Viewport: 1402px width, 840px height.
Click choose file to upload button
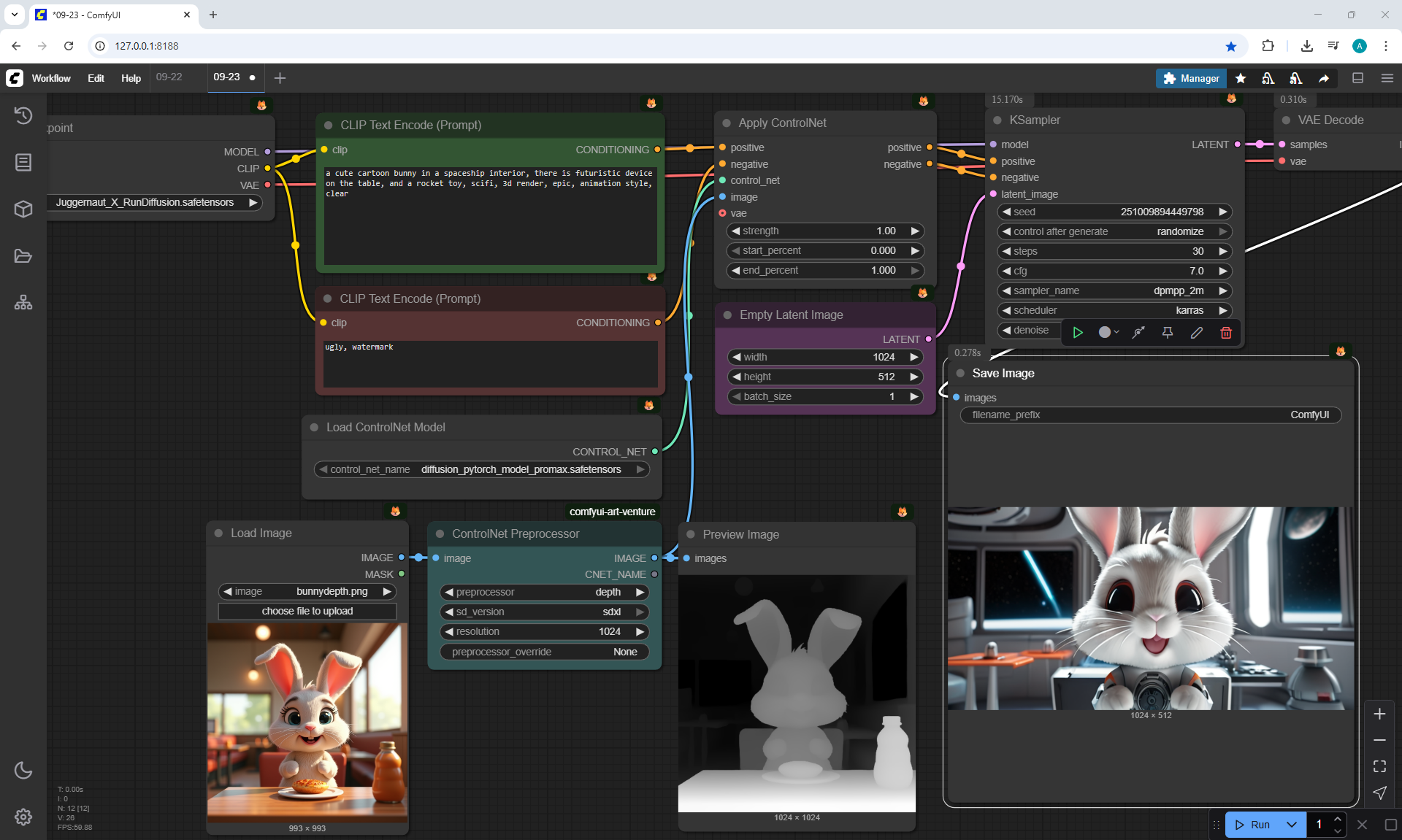click(307, 611)
